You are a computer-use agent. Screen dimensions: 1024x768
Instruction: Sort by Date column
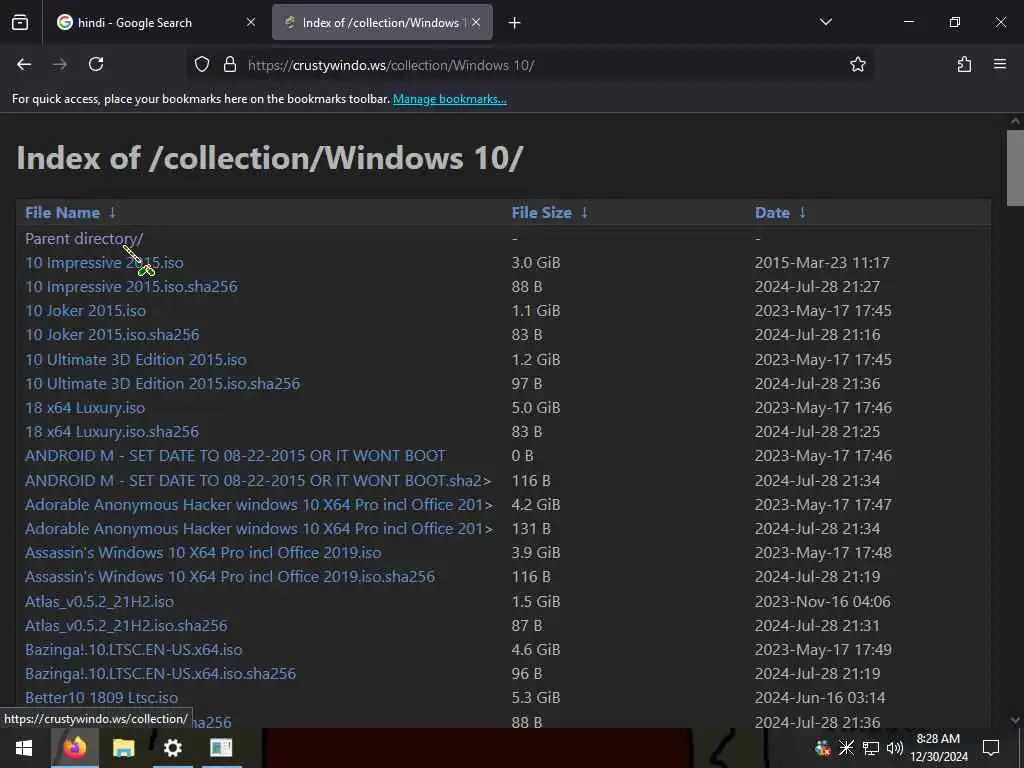point(772,213)
